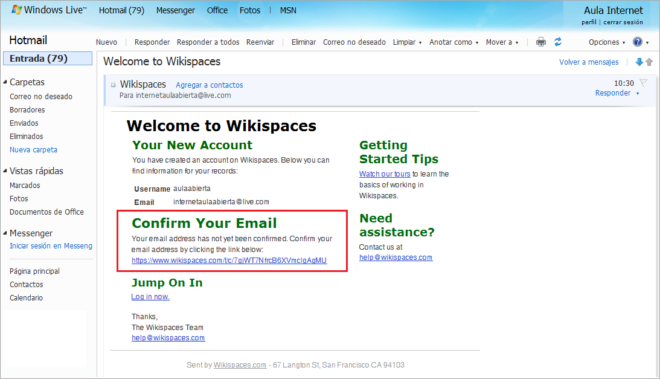Click Watch our tours link
This screenshot has width=660, height=379.
click(384, 174)
